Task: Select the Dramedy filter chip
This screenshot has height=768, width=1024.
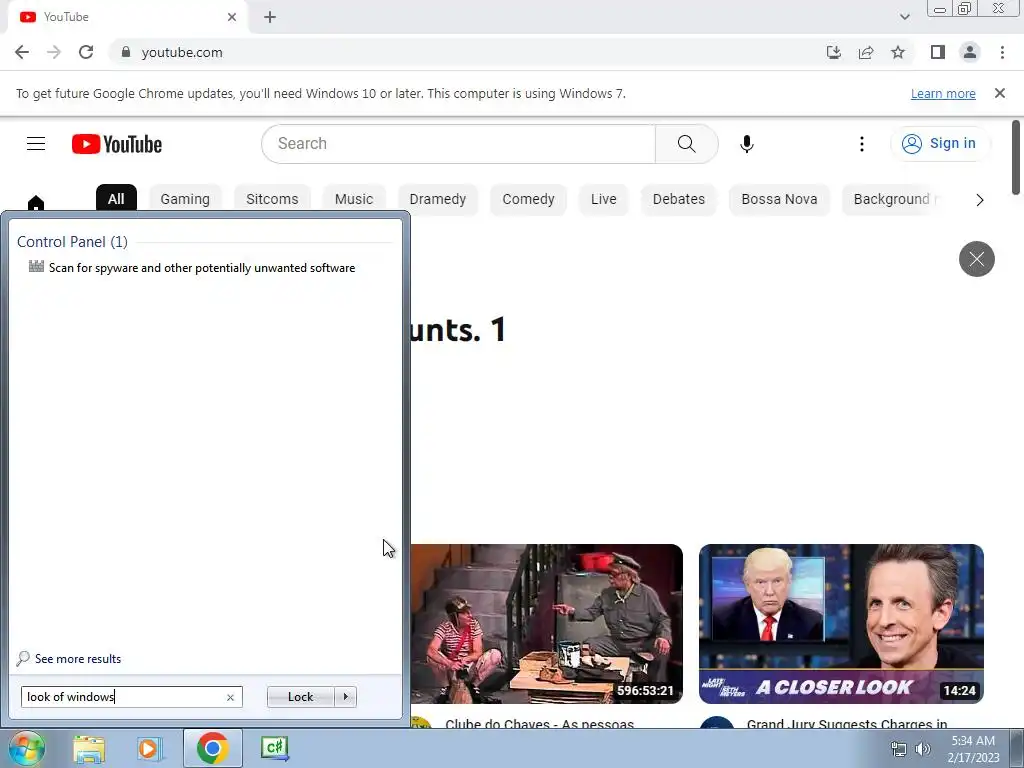Action: [x=438, y=199]
